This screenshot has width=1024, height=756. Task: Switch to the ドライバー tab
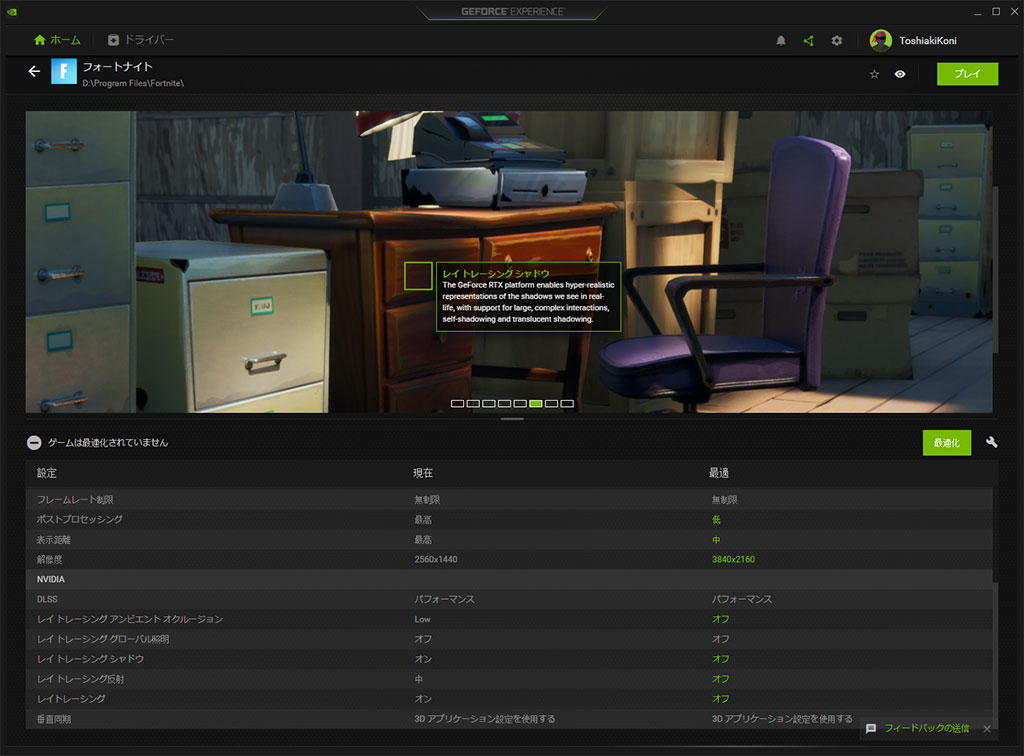point(140,40)
